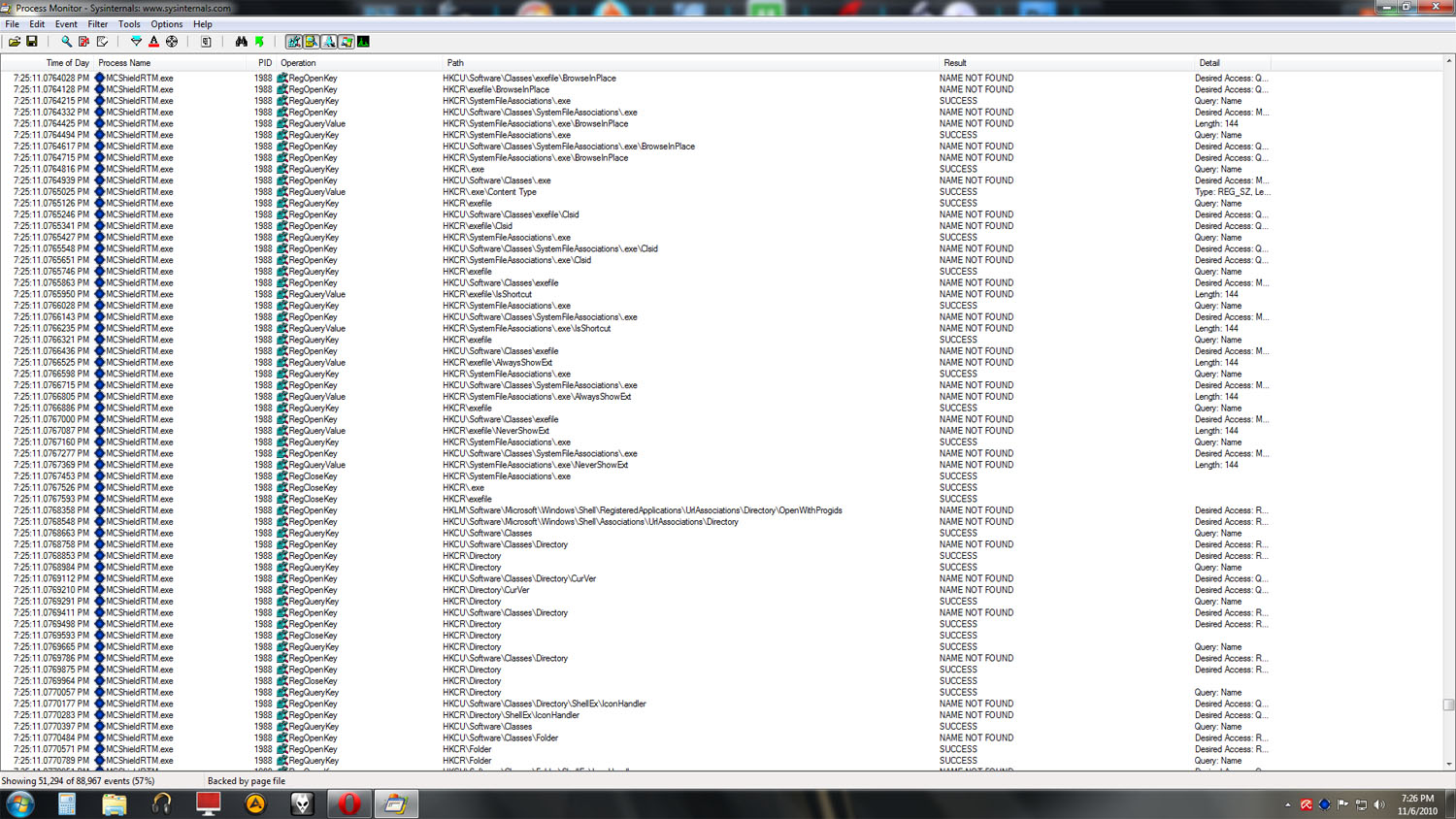Click the headphones taskbar icon
This screenshot has width=1456, height=819.
click(x=161, y=803)
